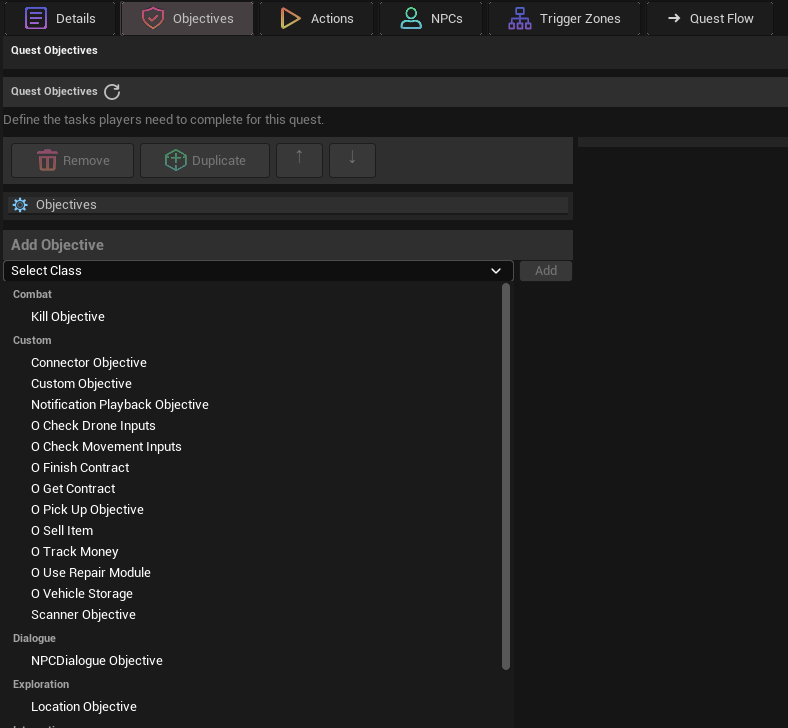This screenshot has height=728, width=788.
Task: Choose NPCDialogue Objective
Action: tap(97, 661)
